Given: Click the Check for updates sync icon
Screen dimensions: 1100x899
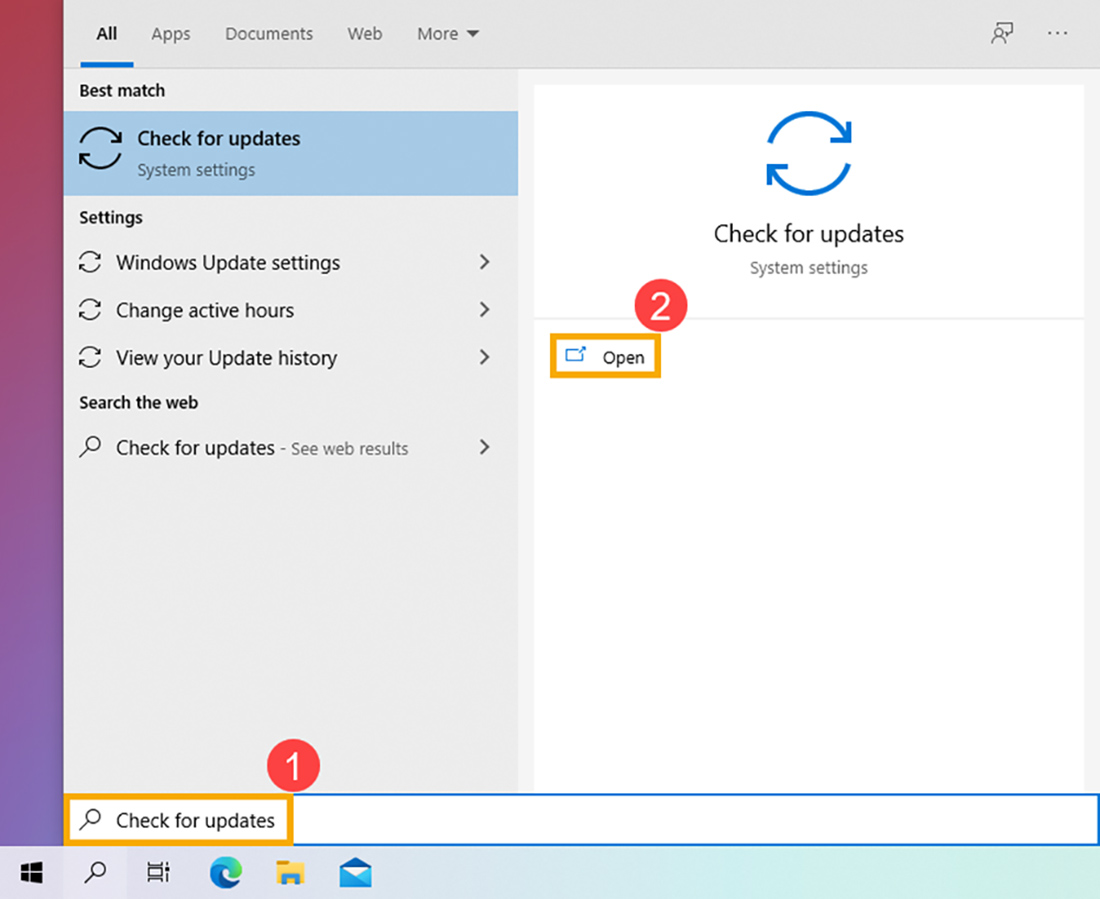Looking at the screenshot, I should (x=100, y=148).
